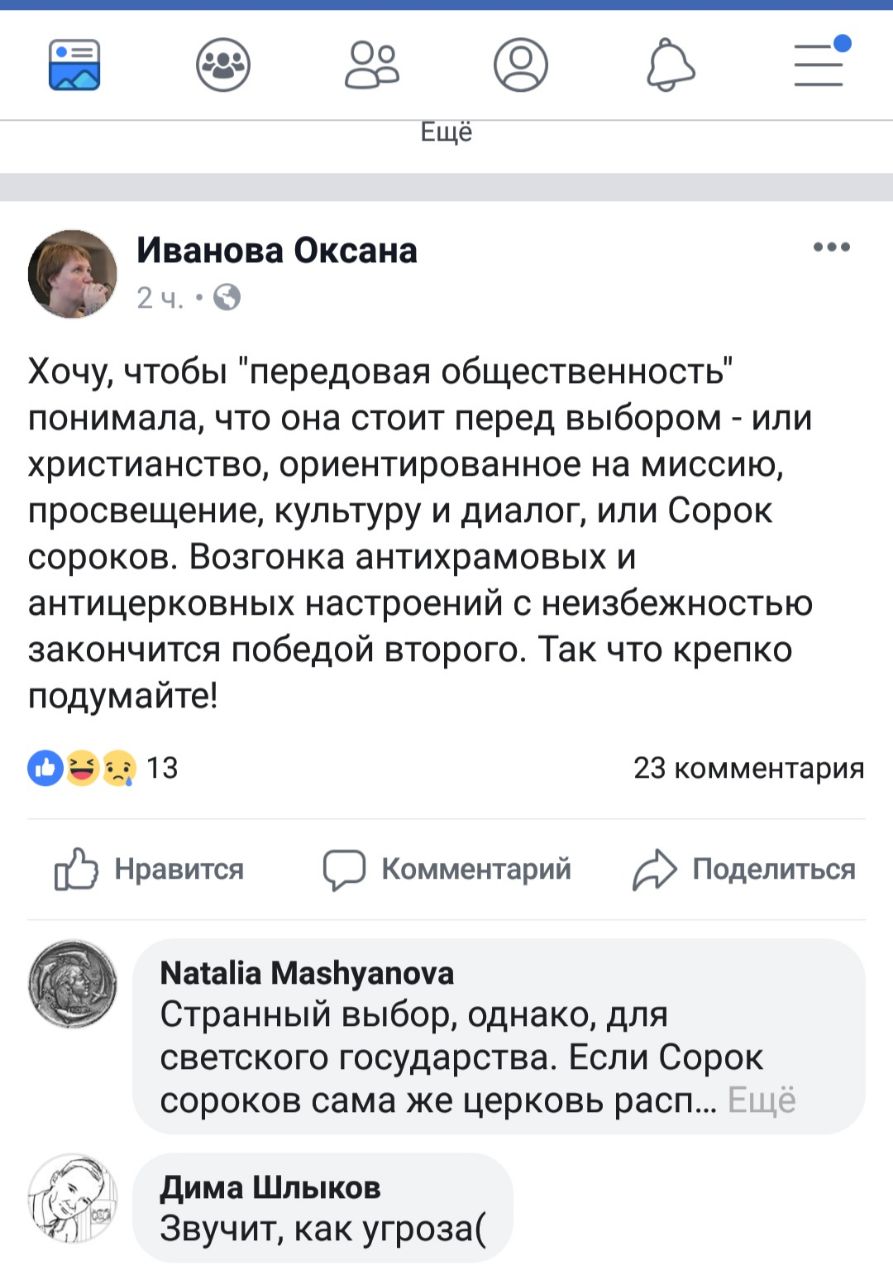Open post options three-dots menu
Screen dimensions: 893x1280
[x=832, y=248]
